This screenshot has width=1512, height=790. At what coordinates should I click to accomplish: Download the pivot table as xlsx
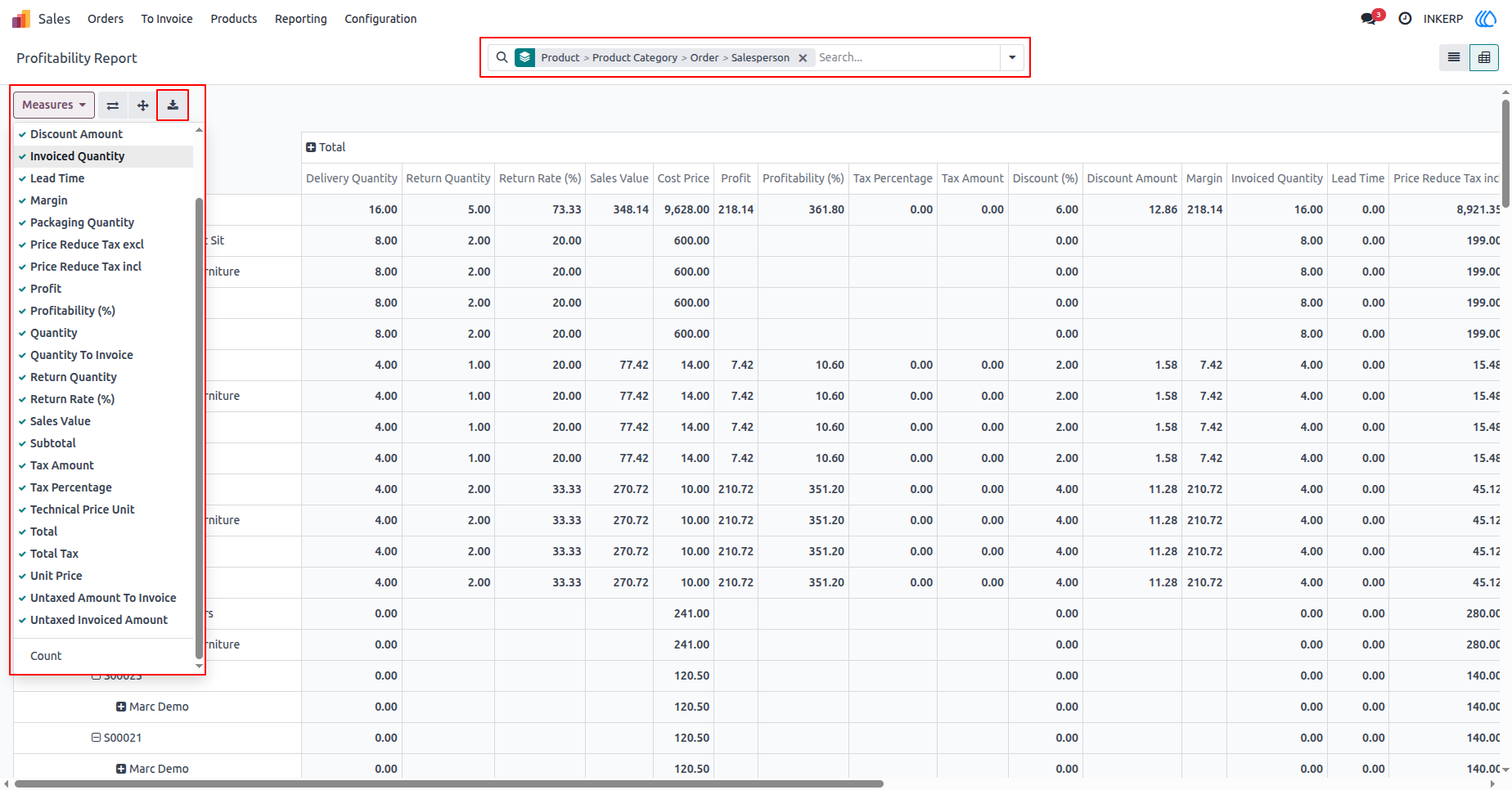pos(173,105)
